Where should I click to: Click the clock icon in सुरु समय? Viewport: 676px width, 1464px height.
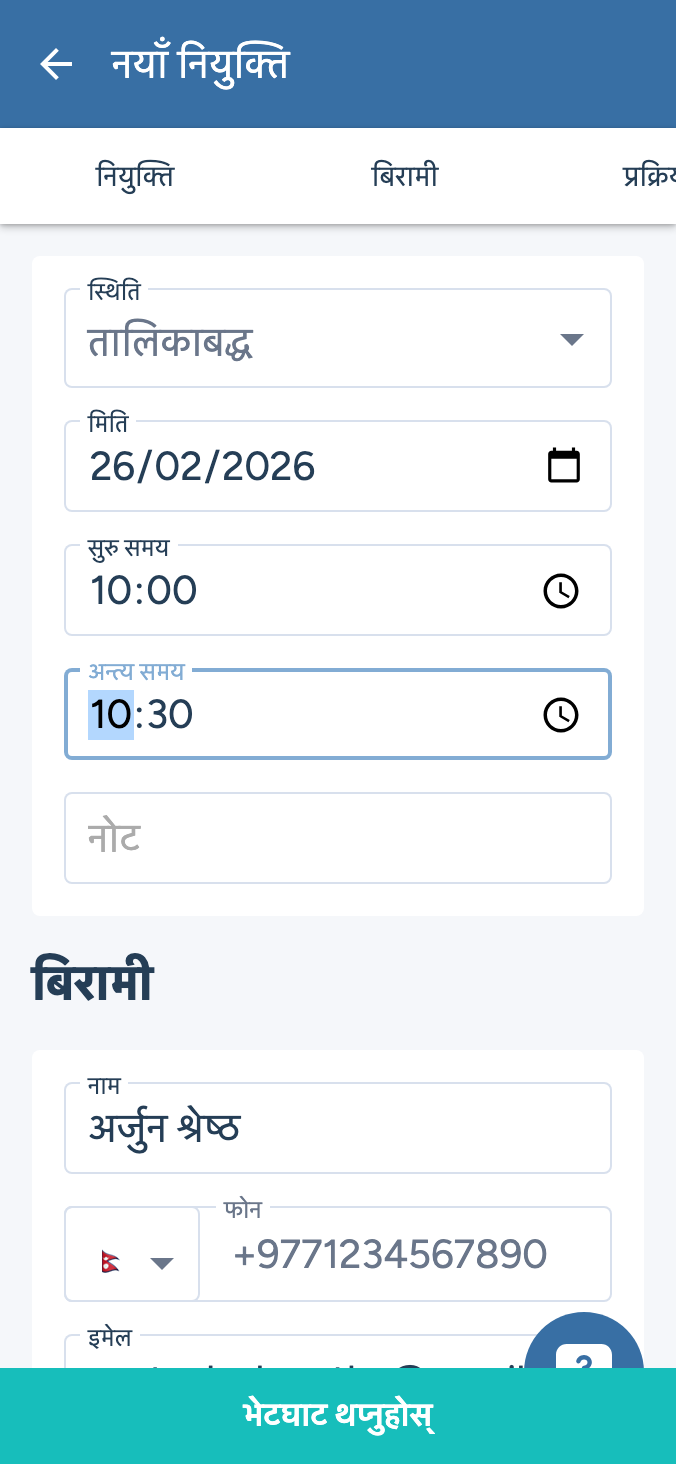[x=561, y=591]
